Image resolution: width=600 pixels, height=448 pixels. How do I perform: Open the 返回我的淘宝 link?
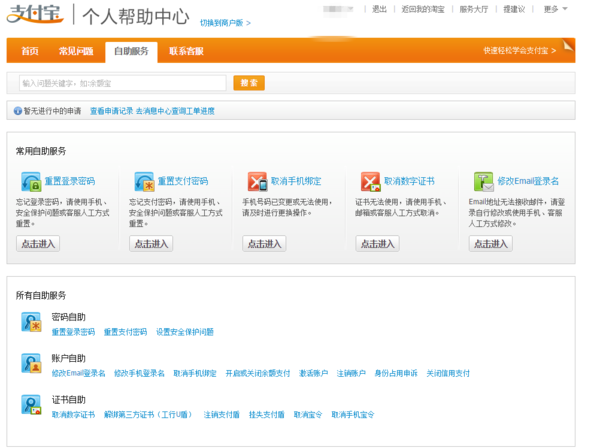[x=423, y=9]
